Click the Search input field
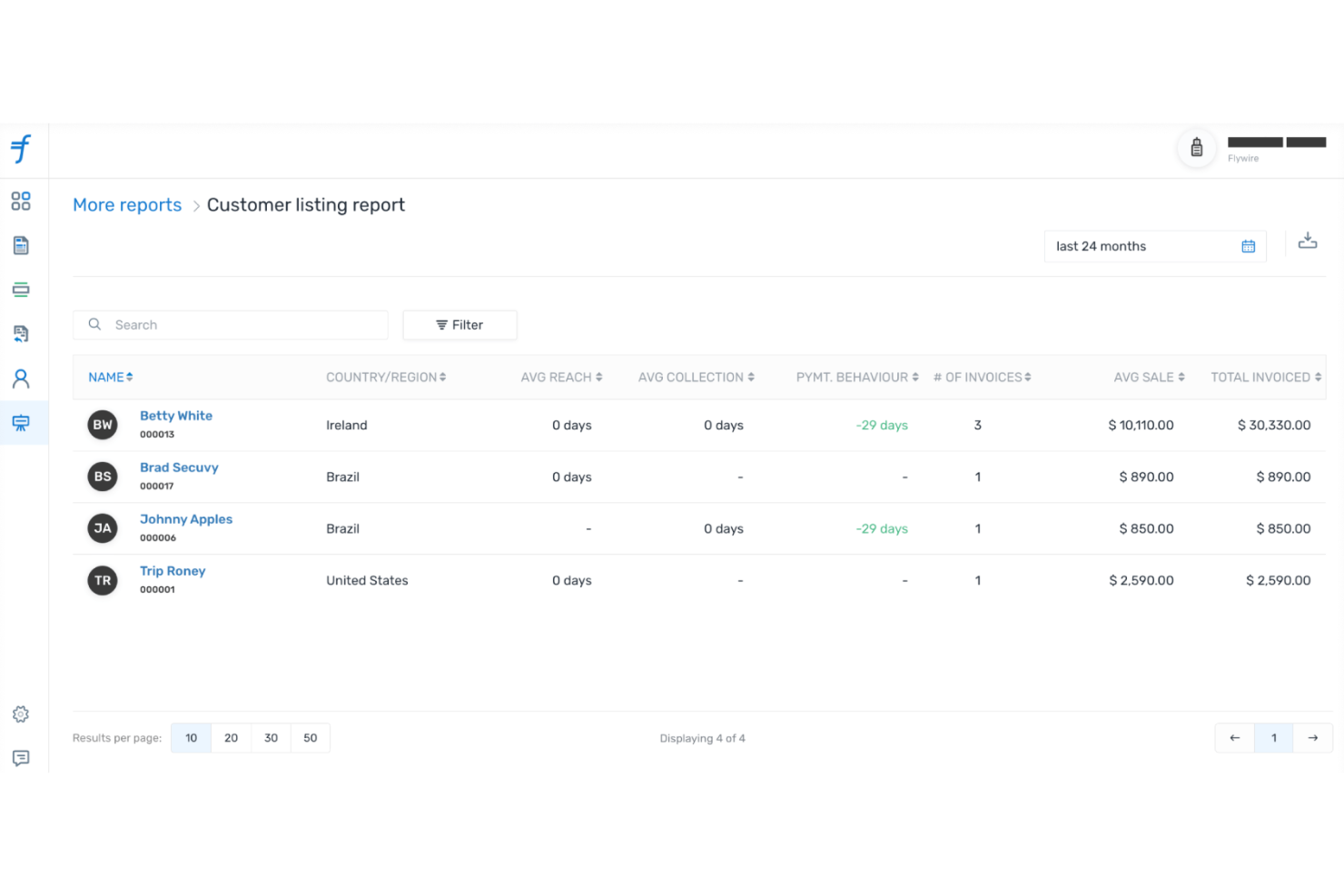The height and width of the screenshot is (896, 1344). tap(230, 324)
